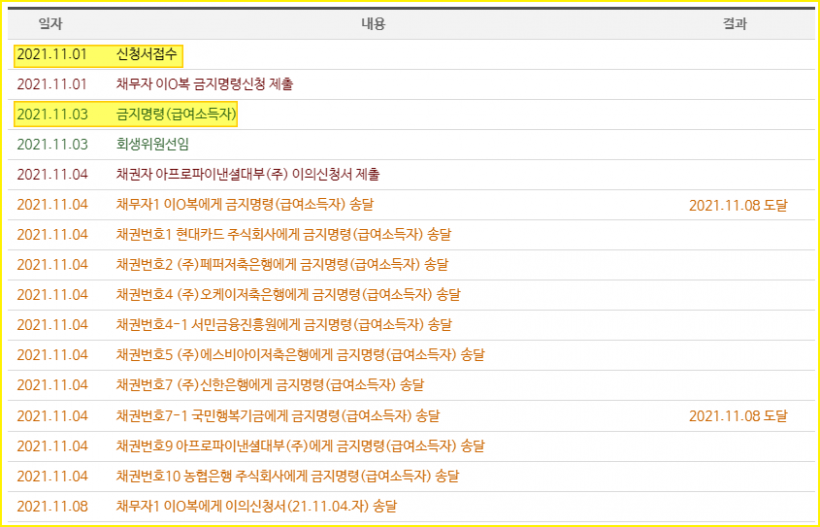Viewport: 820px width, 527px height.
Task: Click date 2021.11.04 beside 농협은행 row
Action: (52, 476)
